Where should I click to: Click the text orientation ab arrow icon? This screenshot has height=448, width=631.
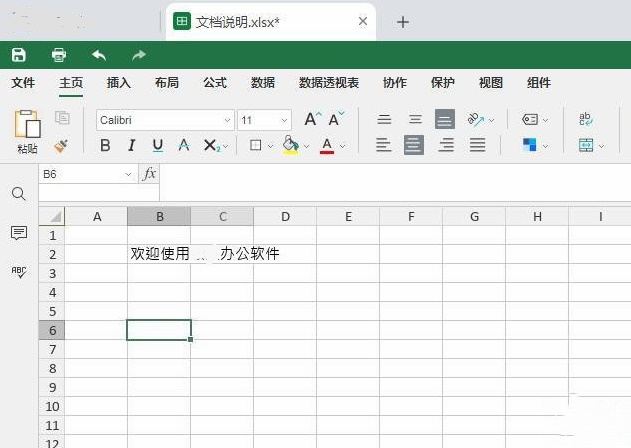(476, 119)
